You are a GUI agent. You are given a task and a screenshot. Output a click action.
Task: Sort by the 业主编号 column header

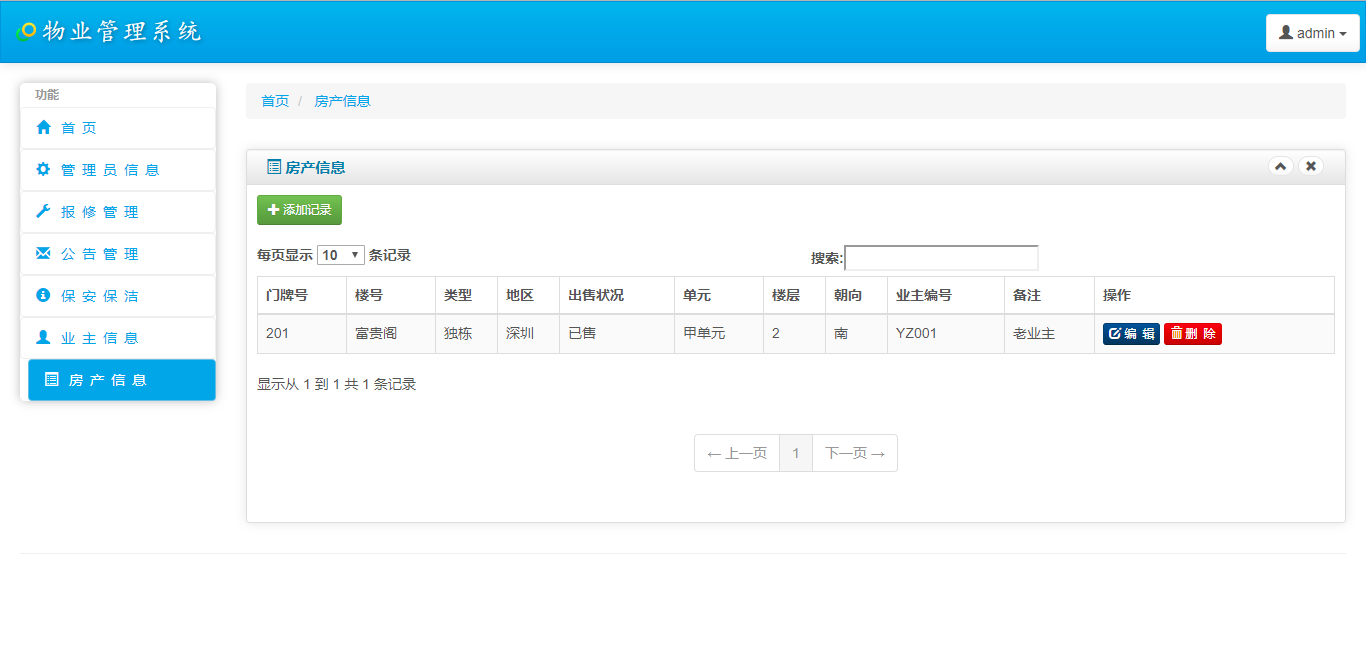(x=946, y=296)
